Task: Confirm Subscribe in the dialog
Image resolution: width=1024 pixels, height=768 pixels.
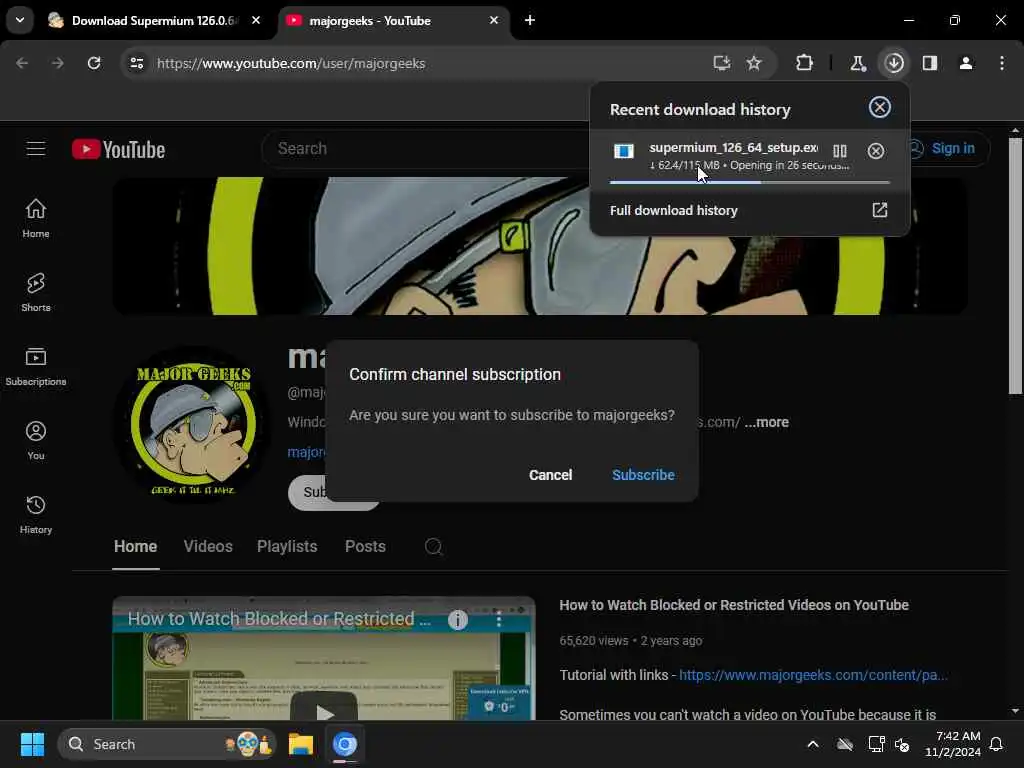Action: pos(643,475)
